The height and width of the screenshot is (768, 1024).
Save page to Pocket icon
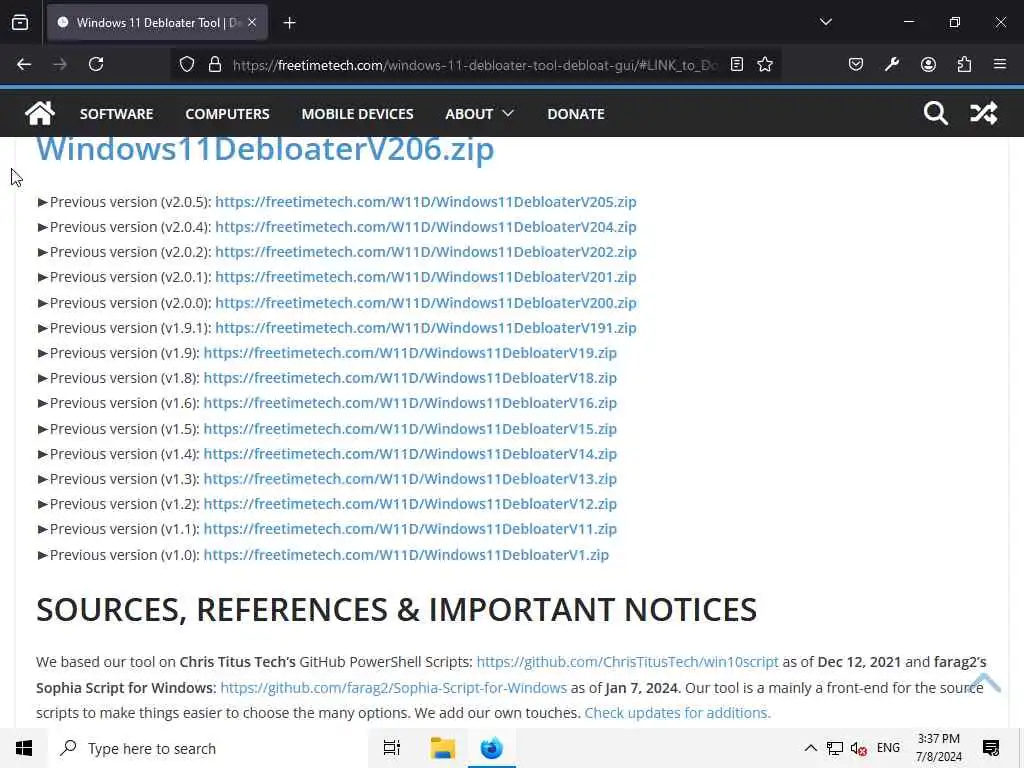[856, 64]
